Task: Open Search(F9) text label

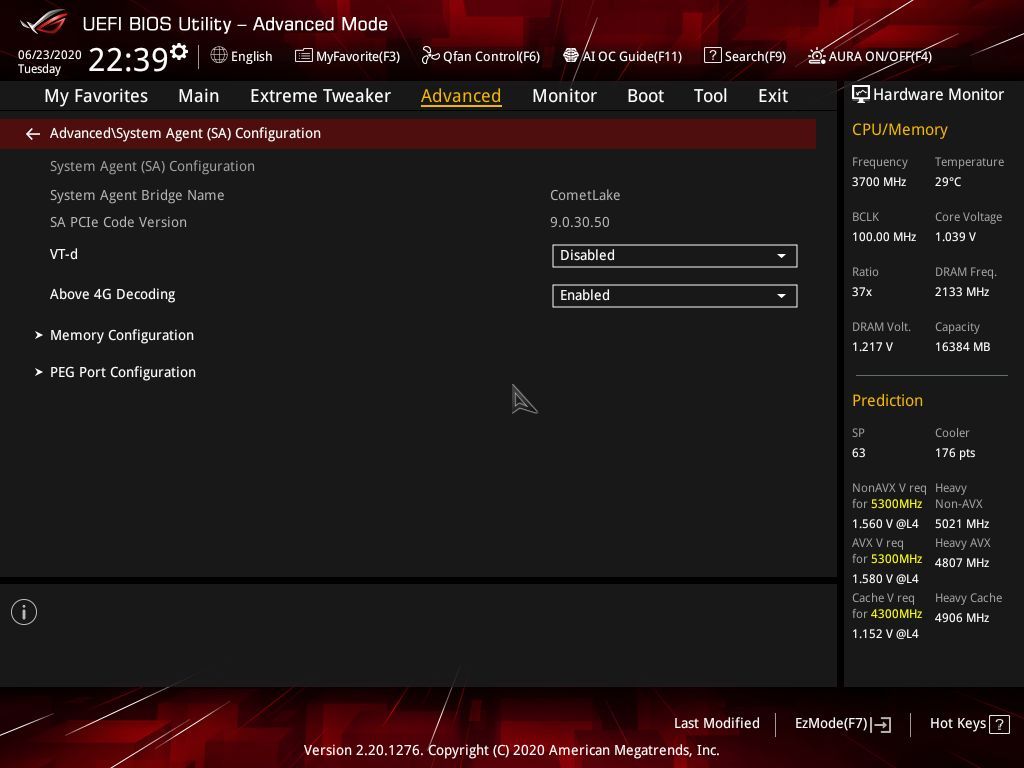Action: [x=755, y=57]
